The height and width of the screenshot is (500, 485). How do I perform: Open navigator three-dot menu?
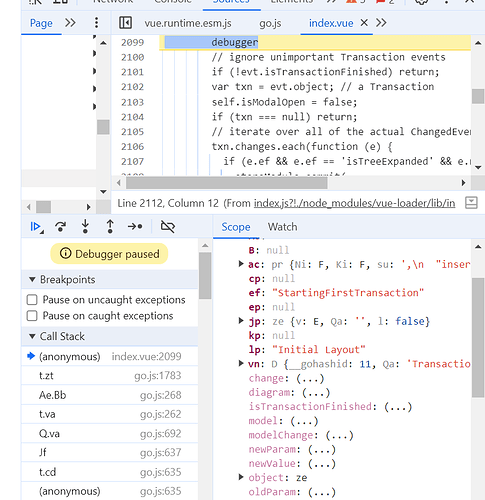96,23
